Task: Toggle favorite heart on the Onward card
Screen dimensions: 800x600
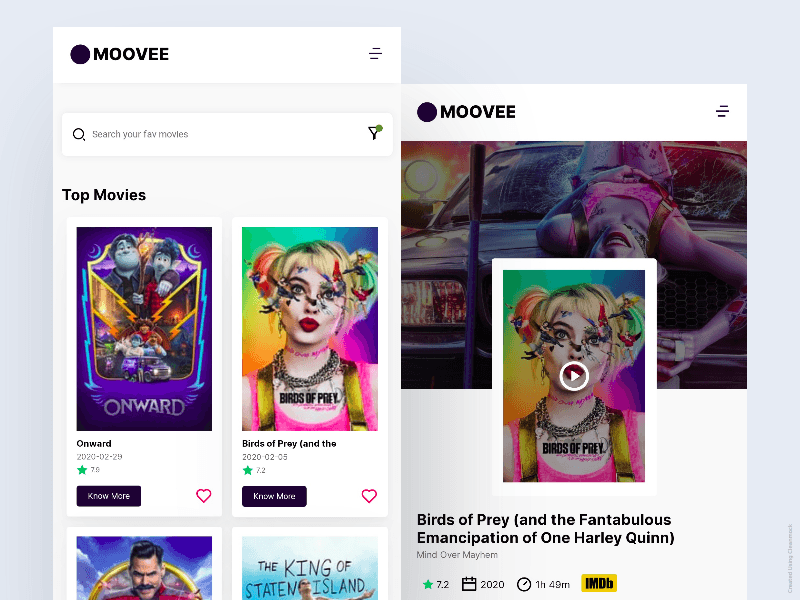Action: 203,496
